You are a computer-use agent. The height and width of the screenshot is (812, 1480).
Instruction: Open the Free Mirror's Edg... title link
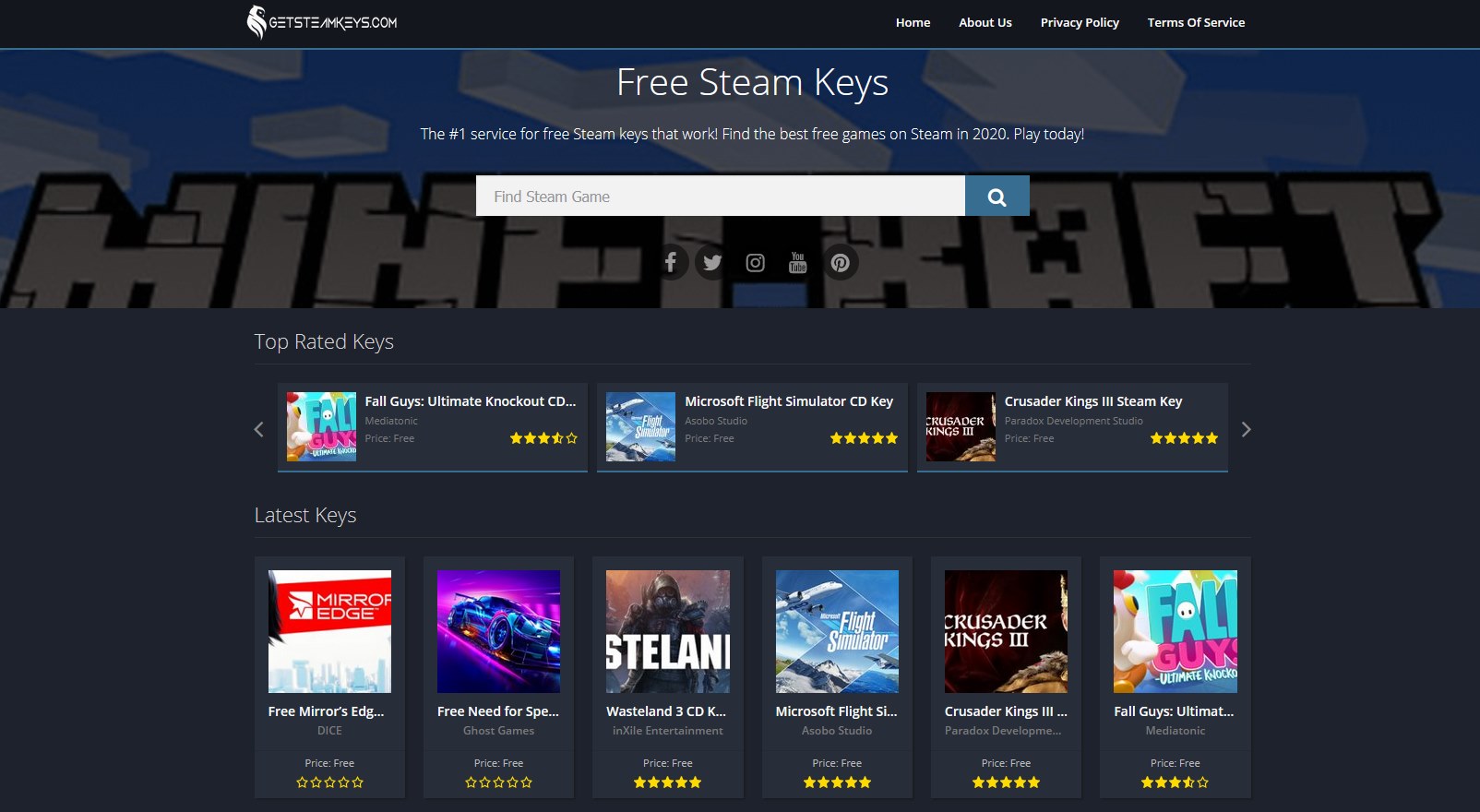(x=326, y=711)
